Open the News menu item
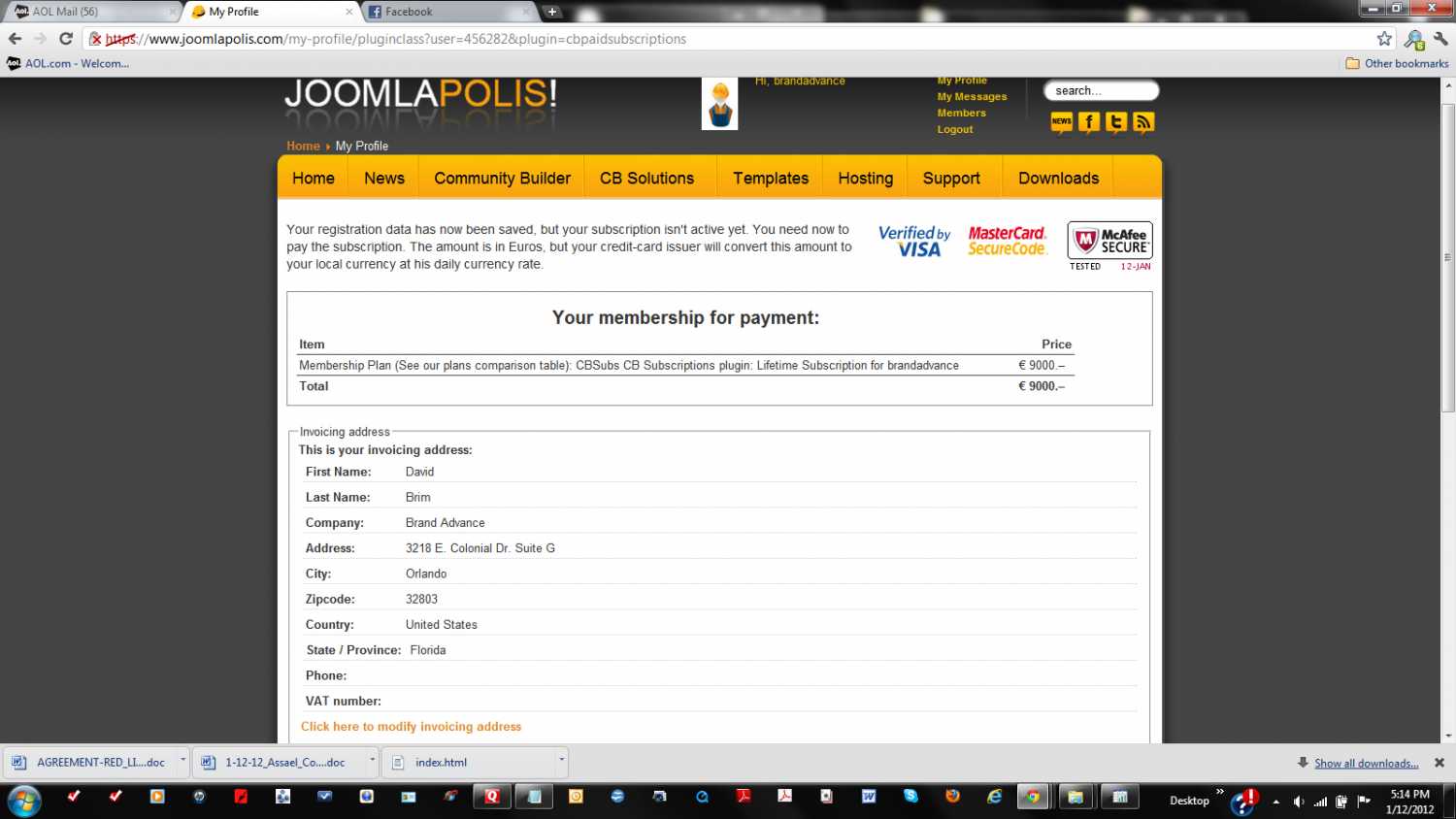The width and height of the screenshot is (1456, 819). coord(384,179)
